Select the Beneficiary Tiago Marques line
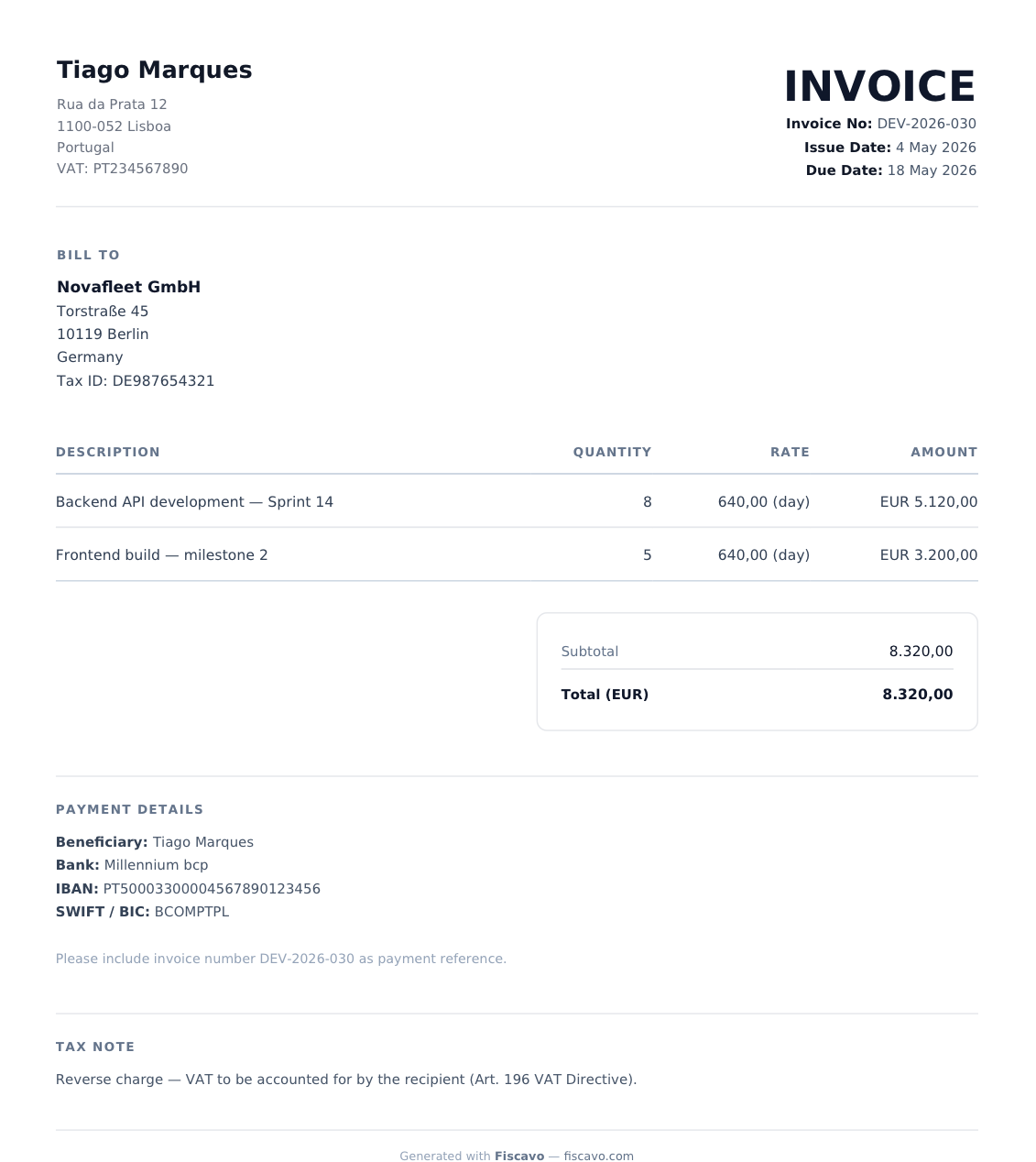The width and height of the screenshot is (1036, 1162). point(155,842)
